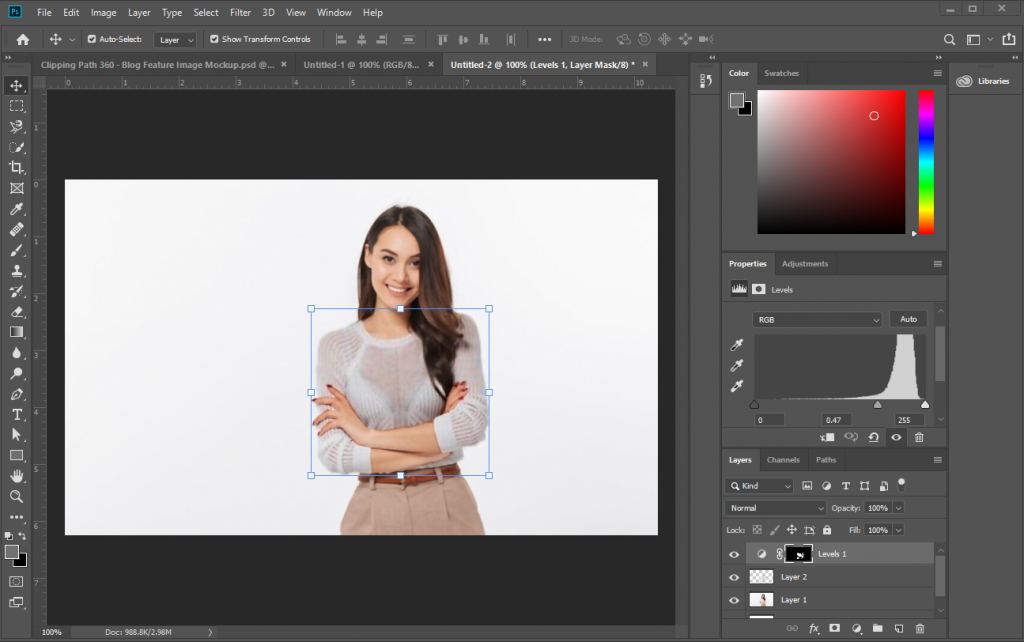This screenshot has height=642, width=1024.
Task: Select the Gradient tool
Action: [16, 332]
